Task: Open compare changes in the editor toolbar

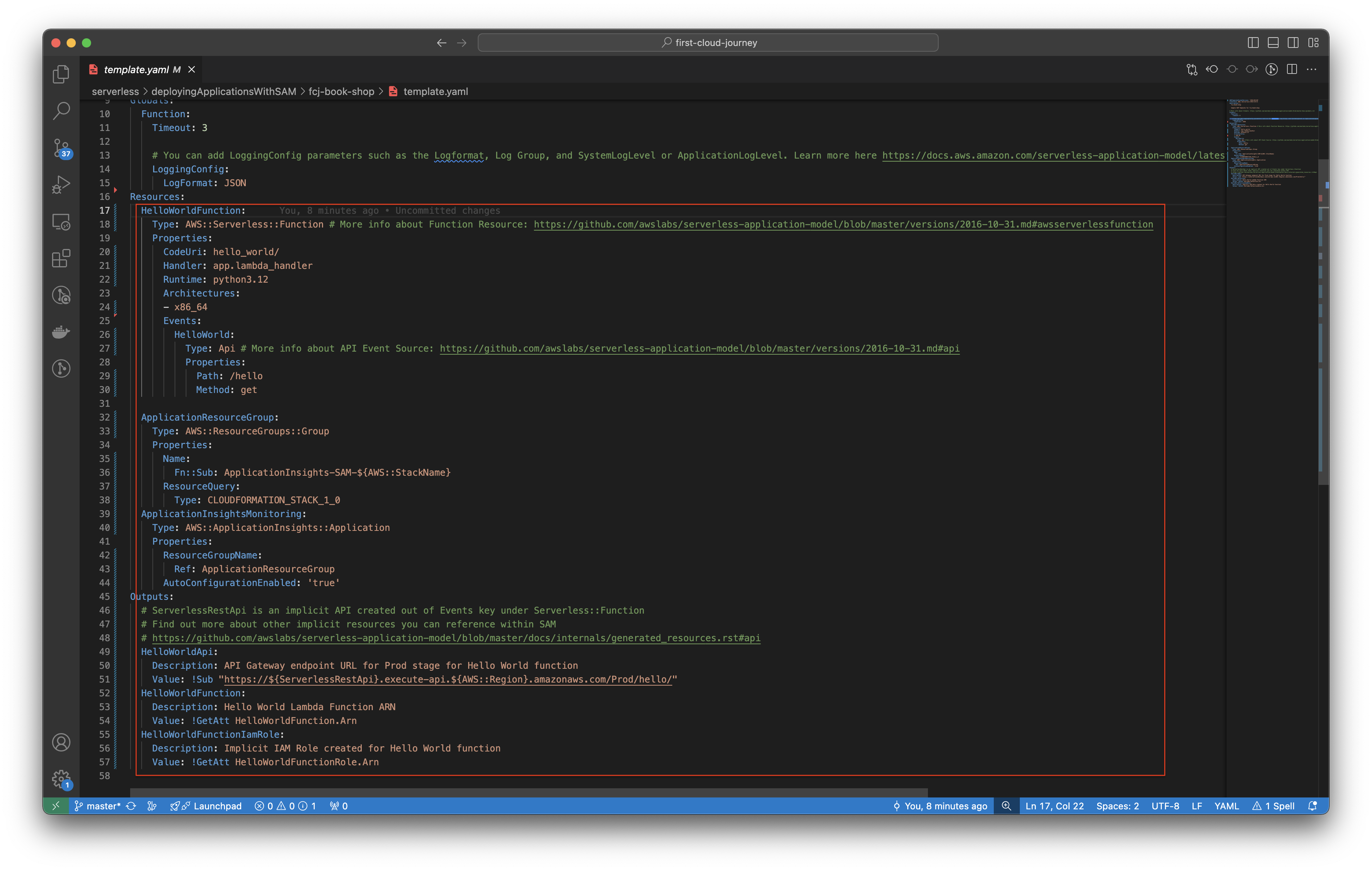Action: point(1192,70)
